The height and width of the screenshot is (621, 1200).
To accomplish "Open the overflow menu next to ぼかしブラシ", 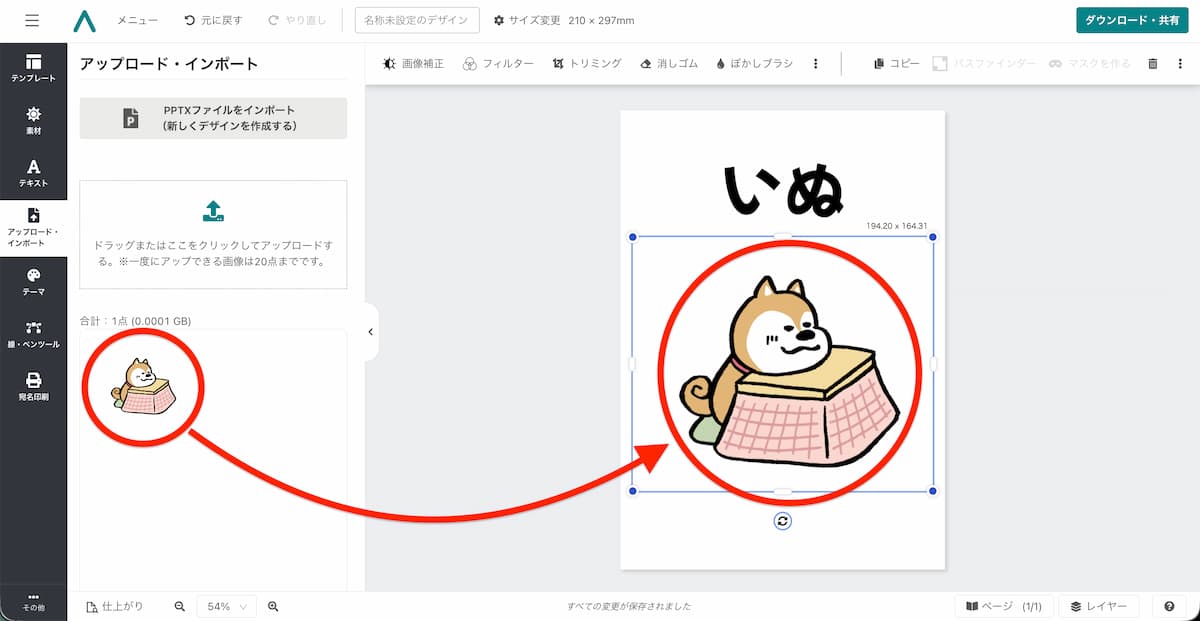I will tap(816, 62).
